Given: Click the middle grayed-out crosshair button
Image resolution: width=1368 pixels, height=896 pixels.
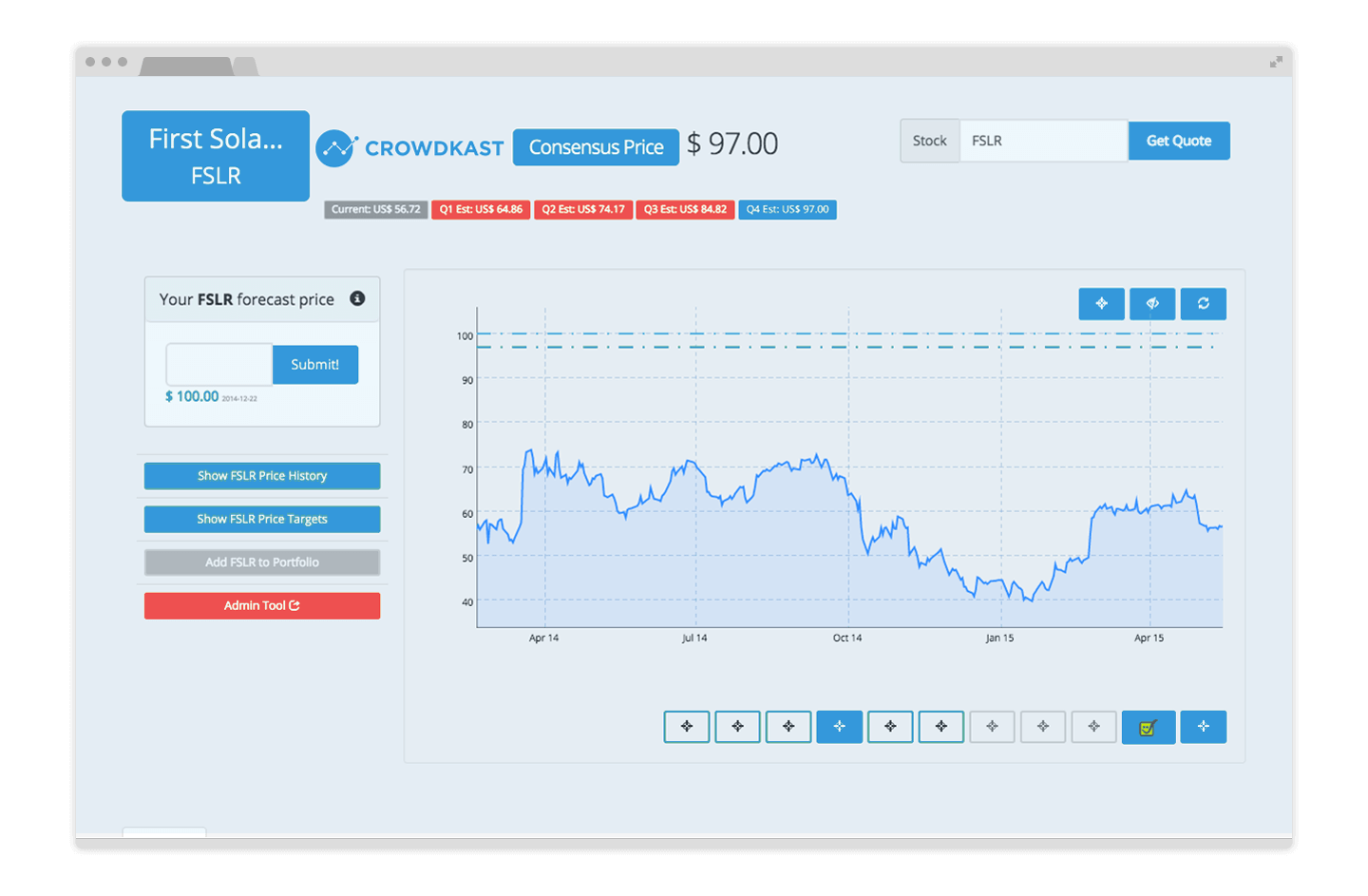Looking at the screenshot, I should tap(1043, 727).
